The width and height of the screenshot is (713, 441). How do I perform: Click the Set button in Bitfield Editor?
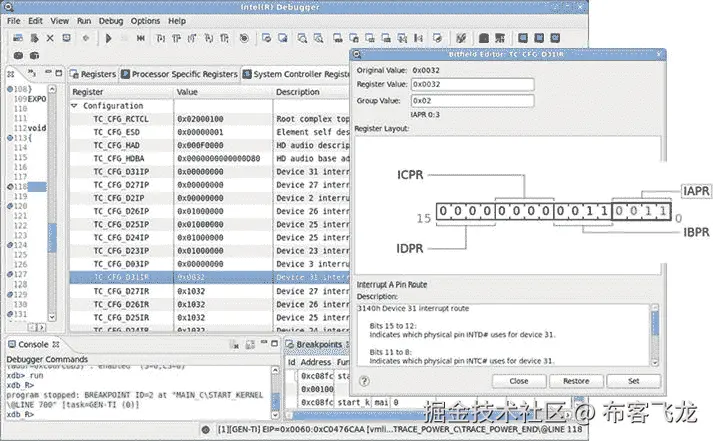[633, 381]
